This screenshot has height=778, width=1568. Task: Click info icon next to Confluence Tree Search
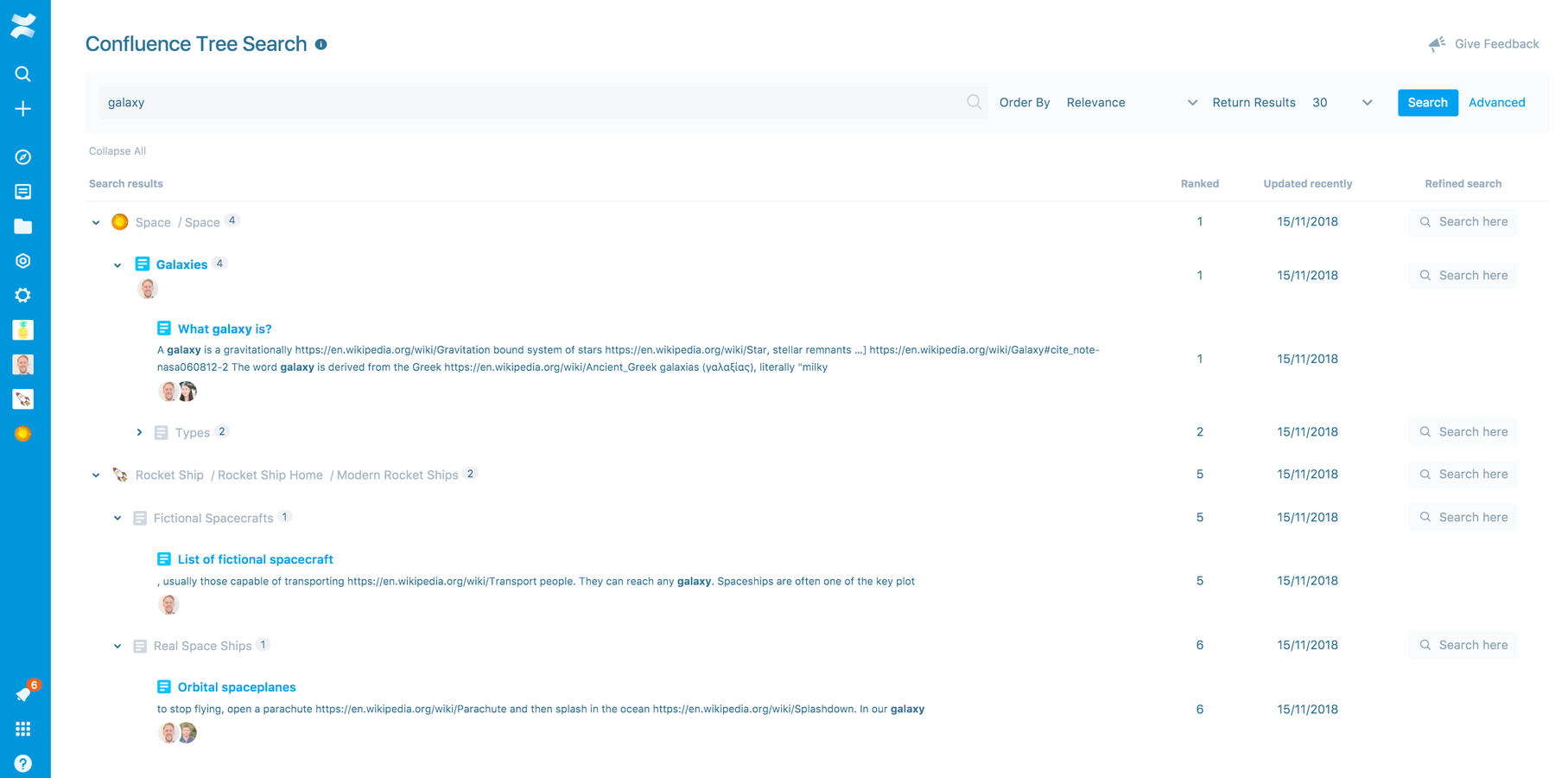coord(321,44)
